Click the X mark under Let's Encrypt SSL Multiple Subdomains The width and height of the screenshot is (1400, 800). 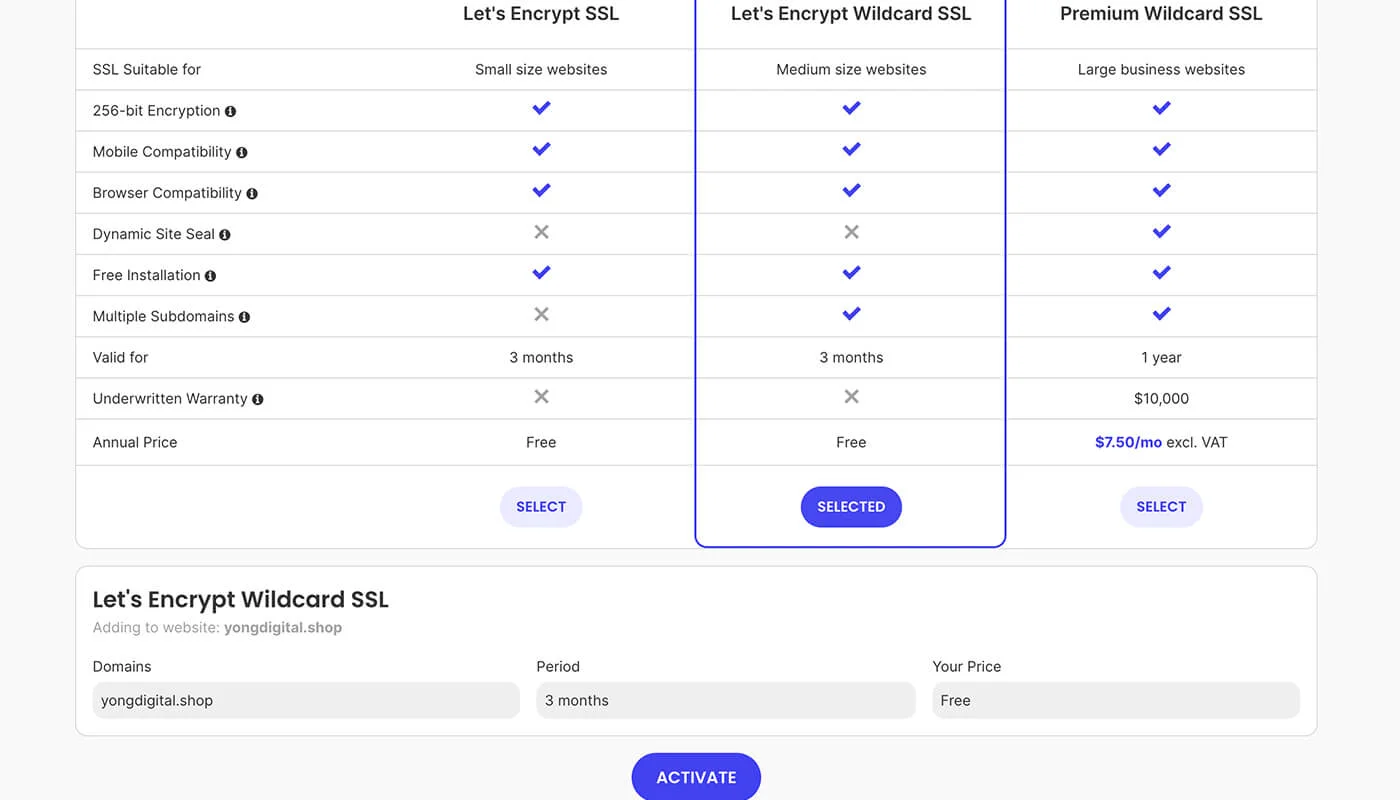pos(541,313)
